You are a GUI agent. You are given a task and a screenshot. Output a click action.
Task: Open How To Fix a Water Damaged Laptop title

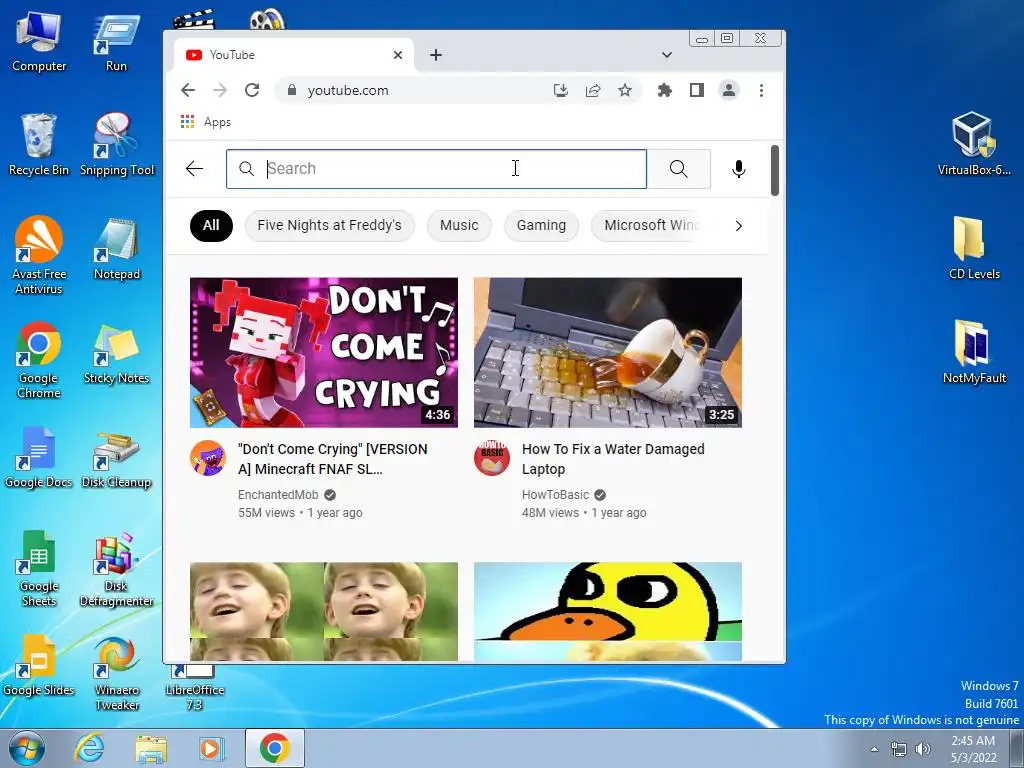613,459
